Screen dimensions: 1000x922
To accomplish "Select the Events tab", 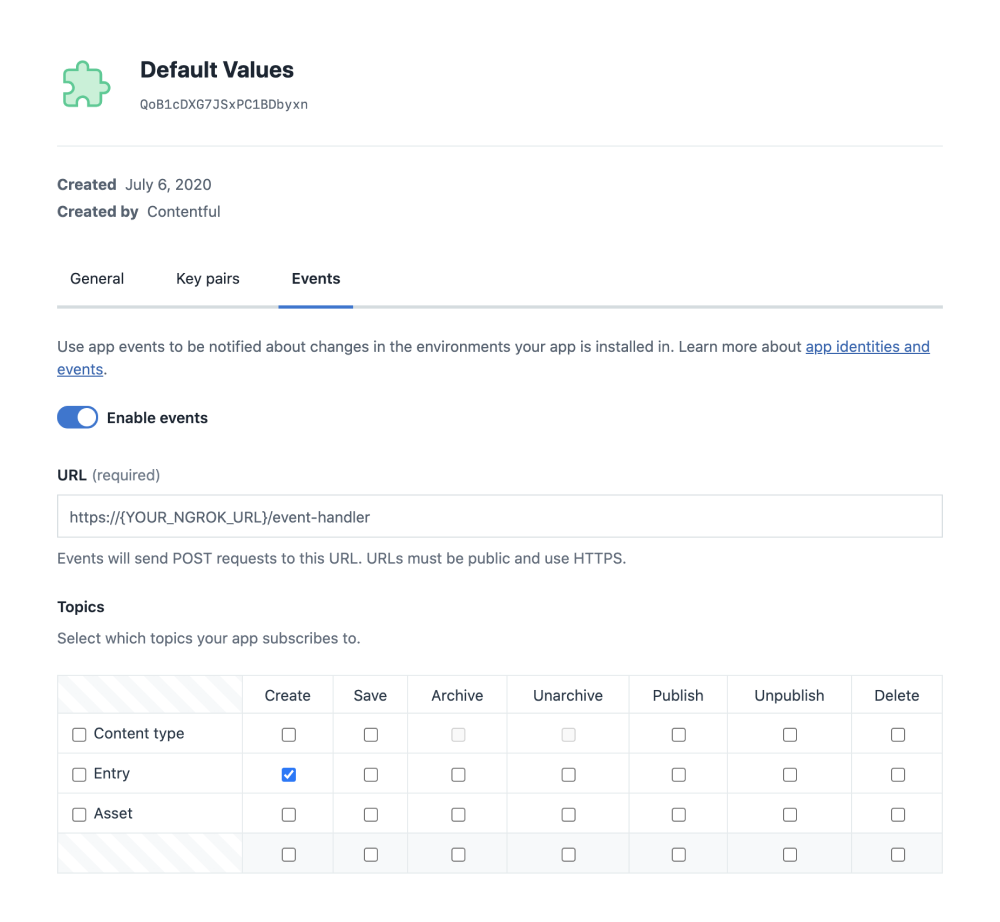I will click(316, 278).
